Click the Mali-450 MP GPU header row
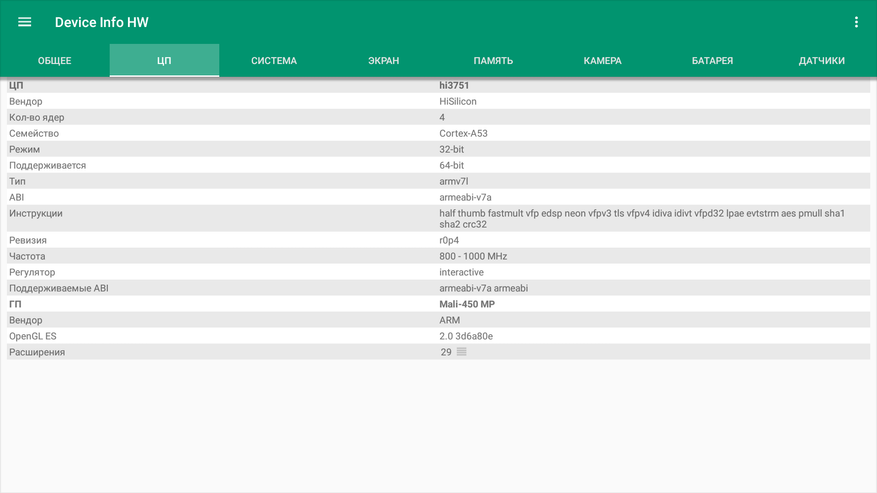 pyautogui.click(x=438, y=304)
